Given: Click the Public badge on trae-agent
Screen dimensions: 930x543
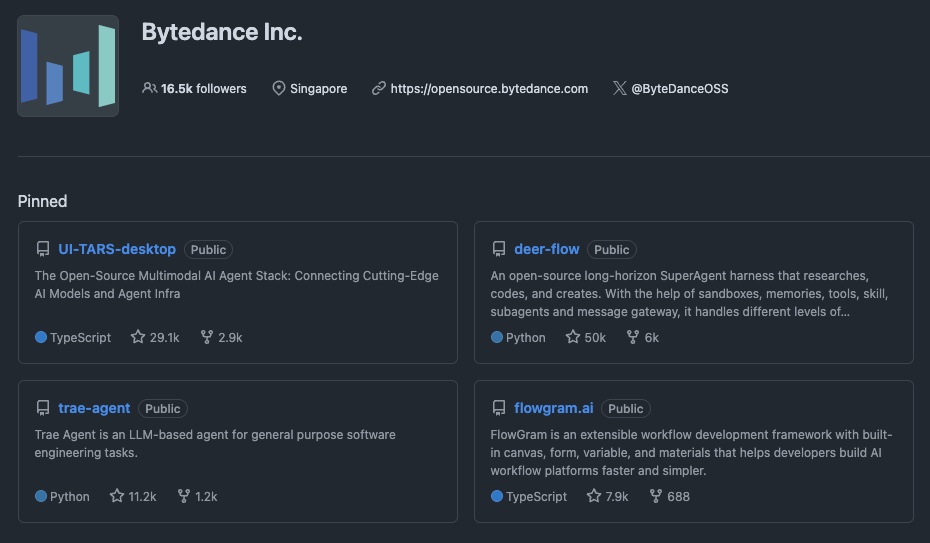Looking at the screenshot, I should click(163, 408).
